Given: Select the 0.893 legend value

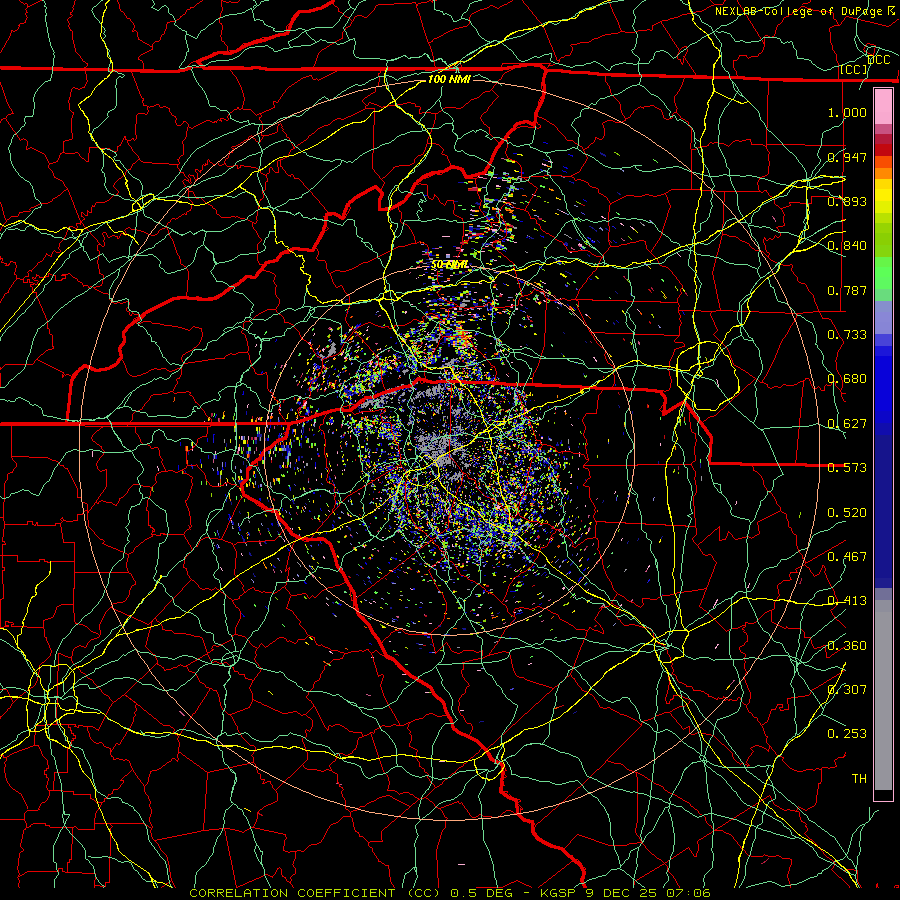Looking at the screenshot, I should tap(847, 201).
